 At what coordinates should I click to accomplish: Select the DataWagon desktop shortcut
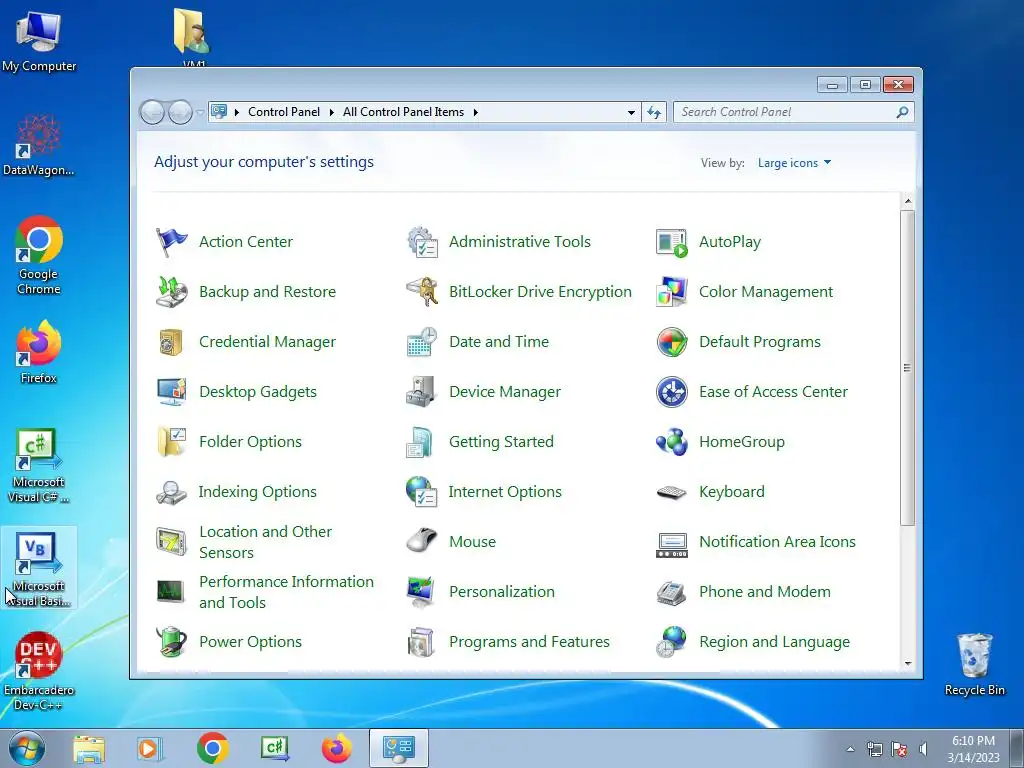39,145
